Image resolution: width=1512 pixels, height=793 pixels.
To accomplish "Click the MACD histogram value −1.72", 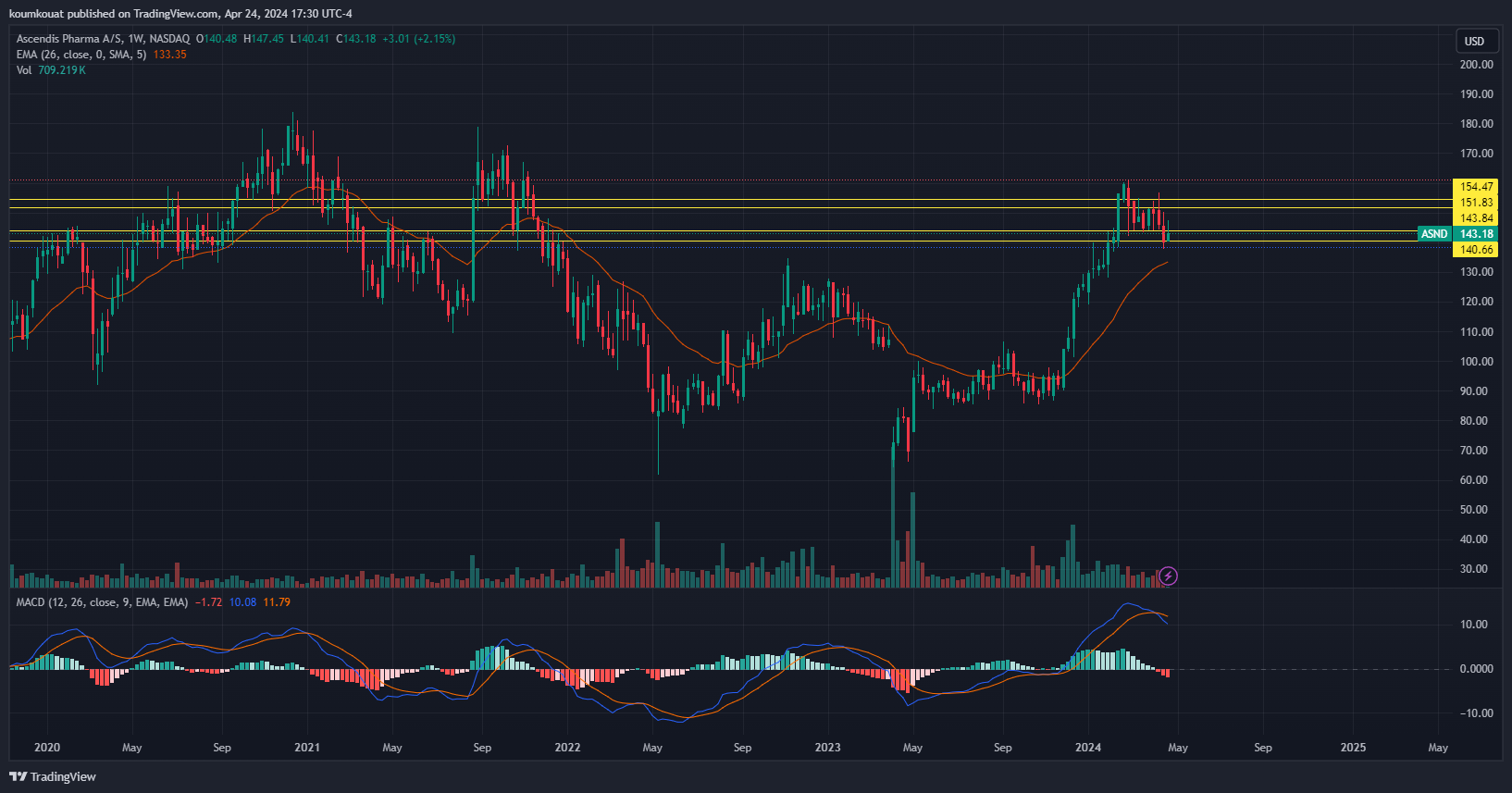I will click(x=208, y=602).
